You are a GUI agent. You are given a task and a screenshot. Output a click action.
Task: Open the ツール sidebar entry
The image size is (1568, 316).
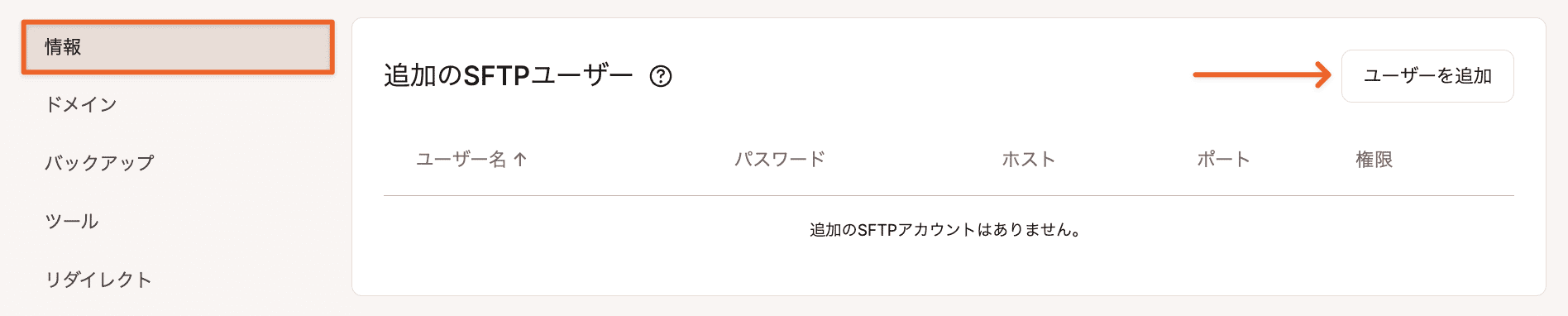click(x=72, y=221)
